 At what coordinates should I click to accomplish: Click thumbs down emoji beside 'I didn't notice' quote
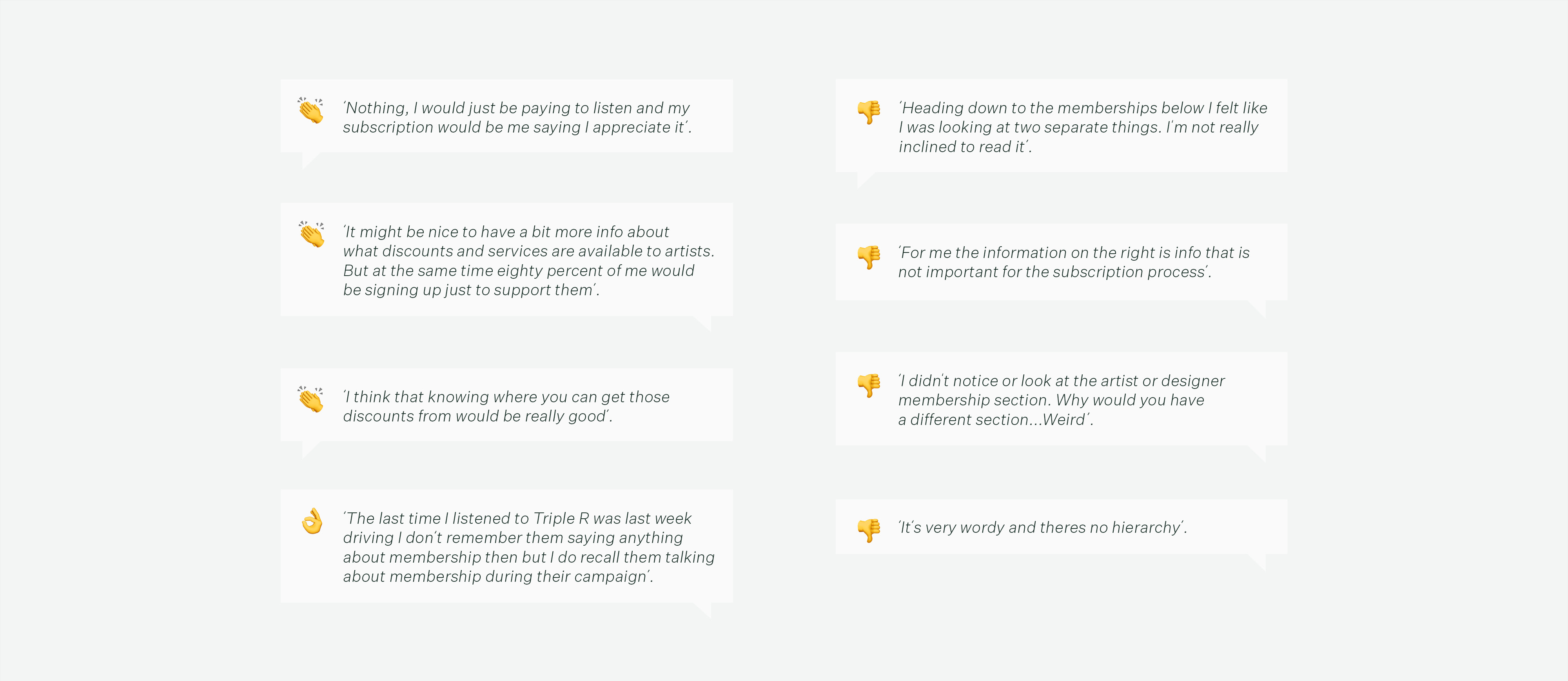tap(869, 385)
